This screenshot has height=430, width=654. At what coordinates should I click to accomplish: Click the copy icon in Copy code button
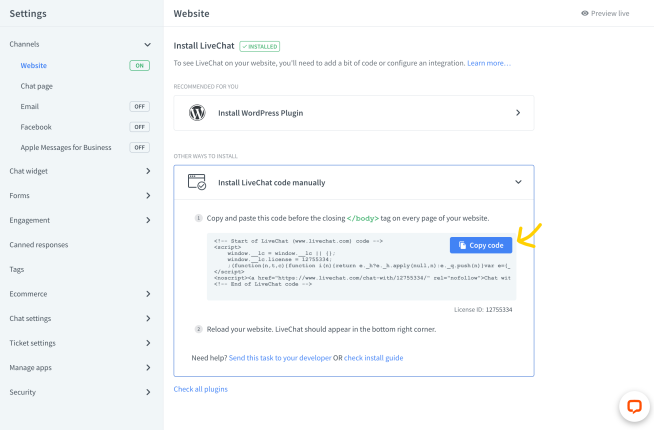462,245
